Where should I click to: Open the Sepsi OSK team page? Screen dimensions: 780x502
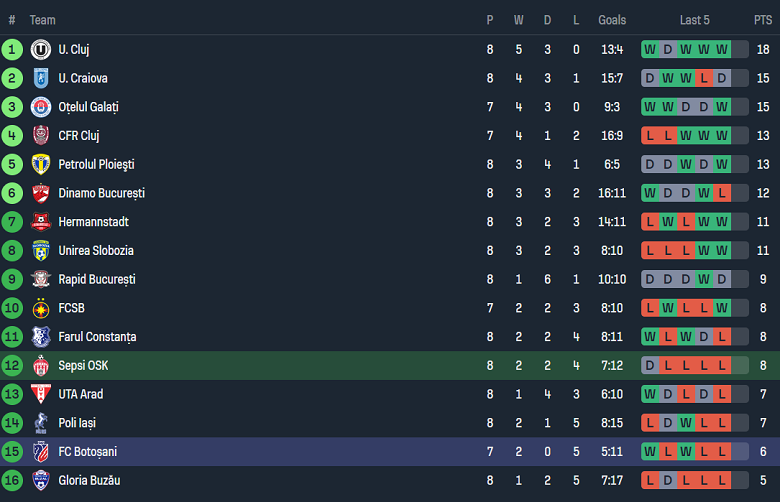83,366
